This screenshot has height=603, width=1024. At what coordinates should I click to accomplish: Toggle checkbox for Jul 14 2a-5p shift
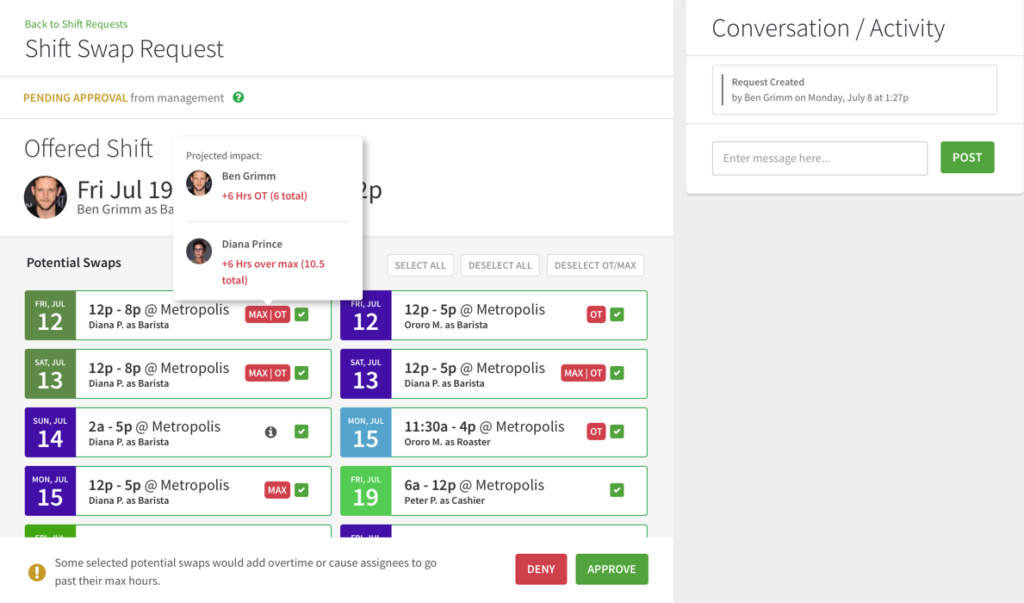[x=302, y=432]
